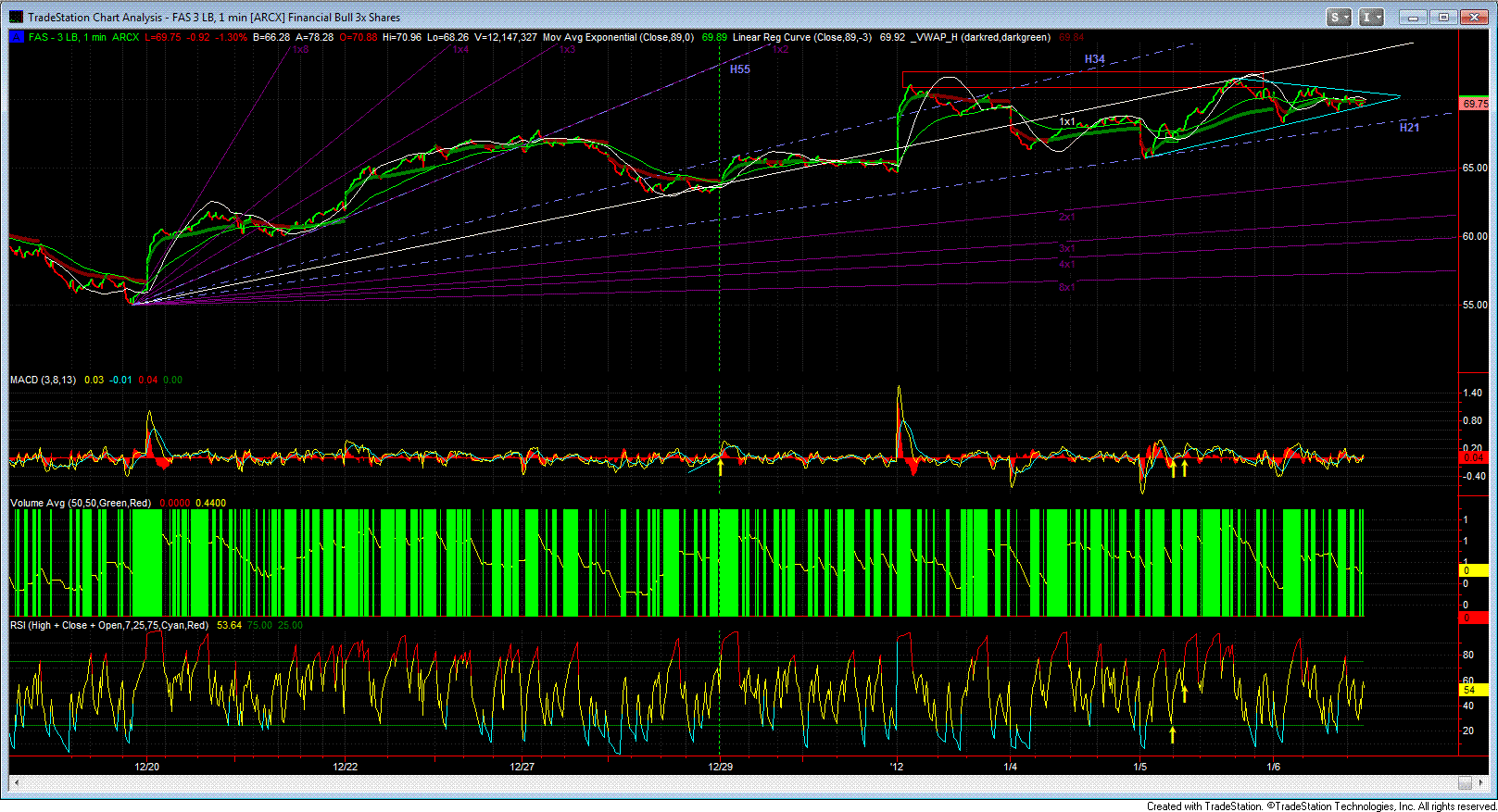The width and height of the screenshot is (1498, 812).
Task: Click the 3x1 Gann fan label
Action: (x=1067, y=249)
